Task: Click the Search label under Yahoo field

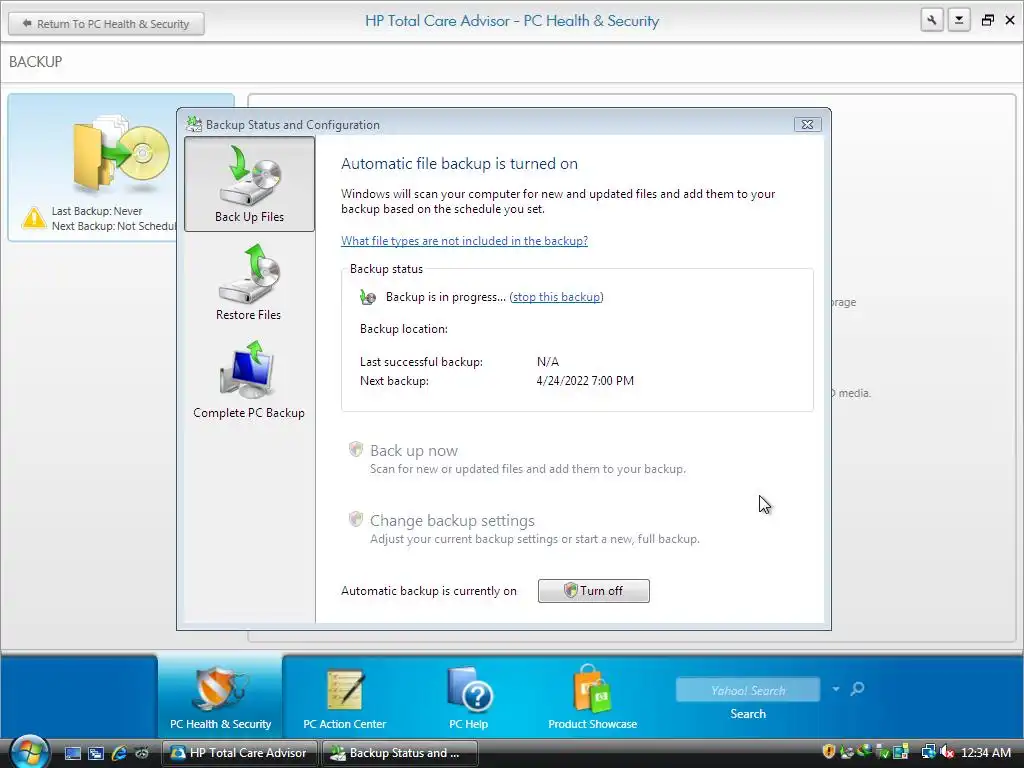Action: pyautogui.click(x=748, y=714)
